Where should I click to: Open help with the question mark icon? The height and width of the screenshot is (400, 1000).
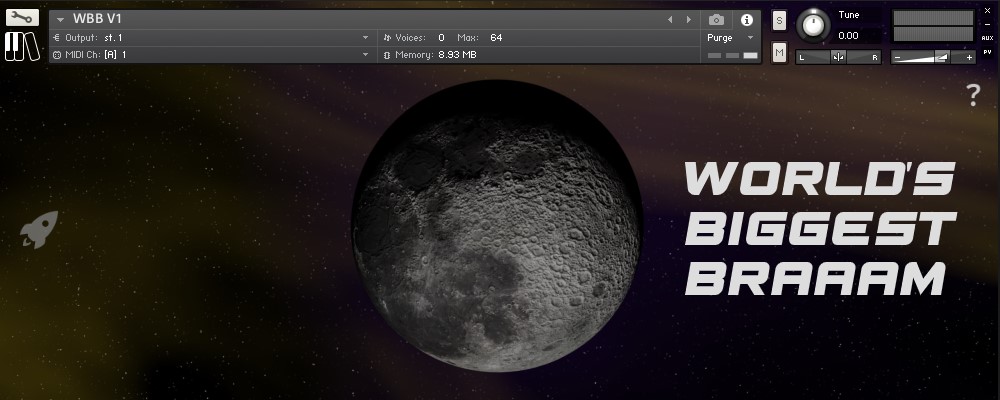coord(973,95)
